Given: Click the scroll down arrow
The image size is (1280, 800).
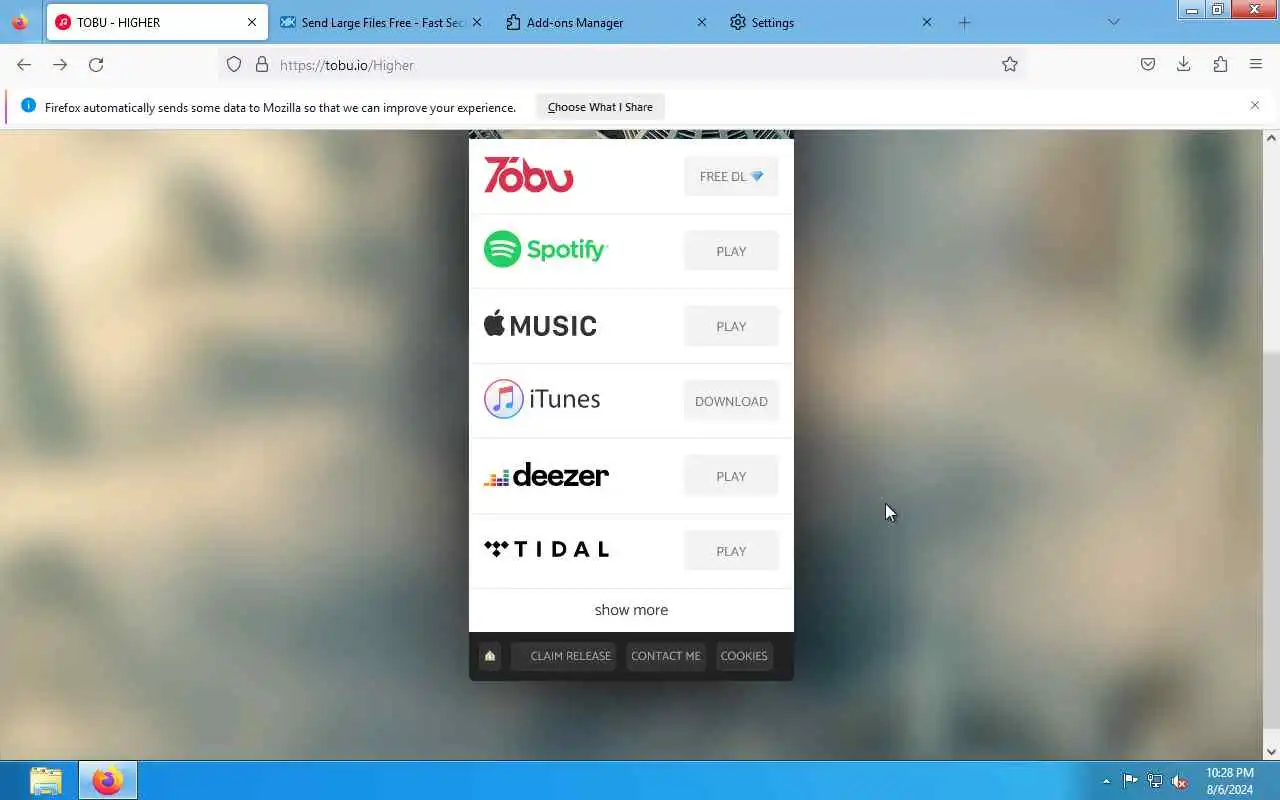Looking at the screenshot, I should point(1271,752).
